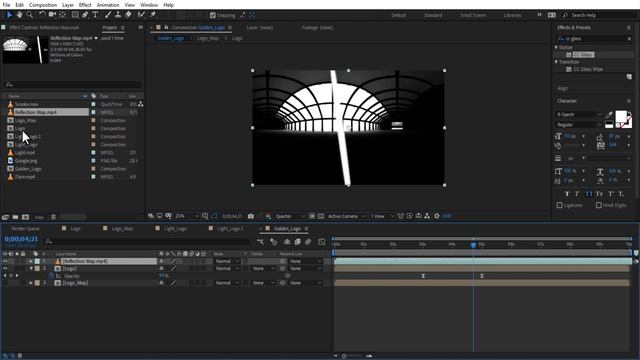Select the Libraries workspace

click(x=512, y=15)
